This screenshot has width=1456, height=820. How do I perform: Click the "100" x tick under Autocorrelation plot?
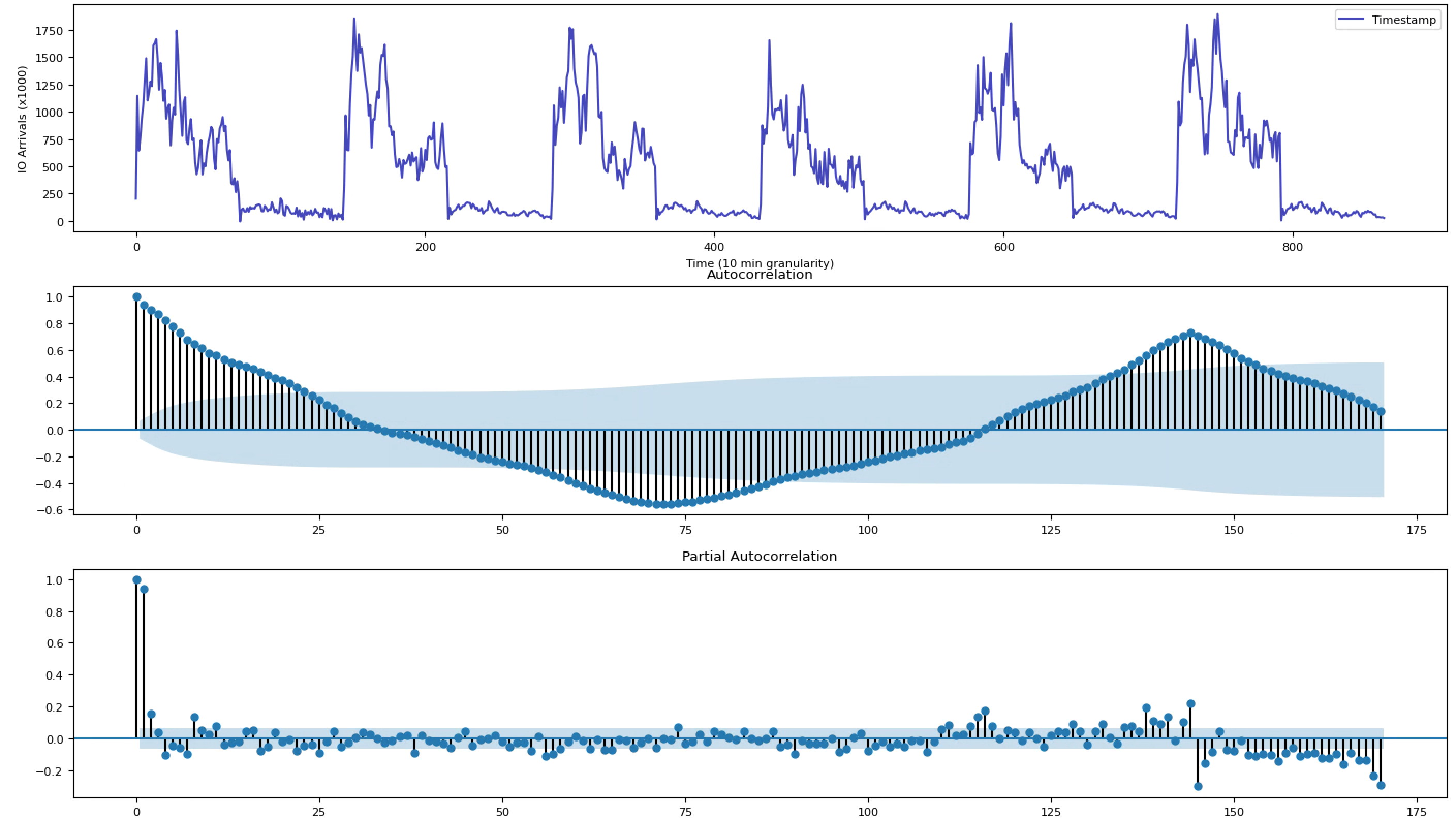(868, 530)
